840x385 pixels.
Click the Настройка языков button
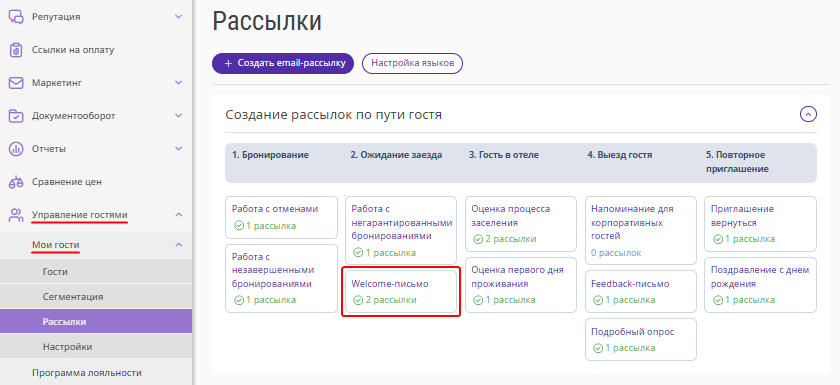[x=412, y=63]
